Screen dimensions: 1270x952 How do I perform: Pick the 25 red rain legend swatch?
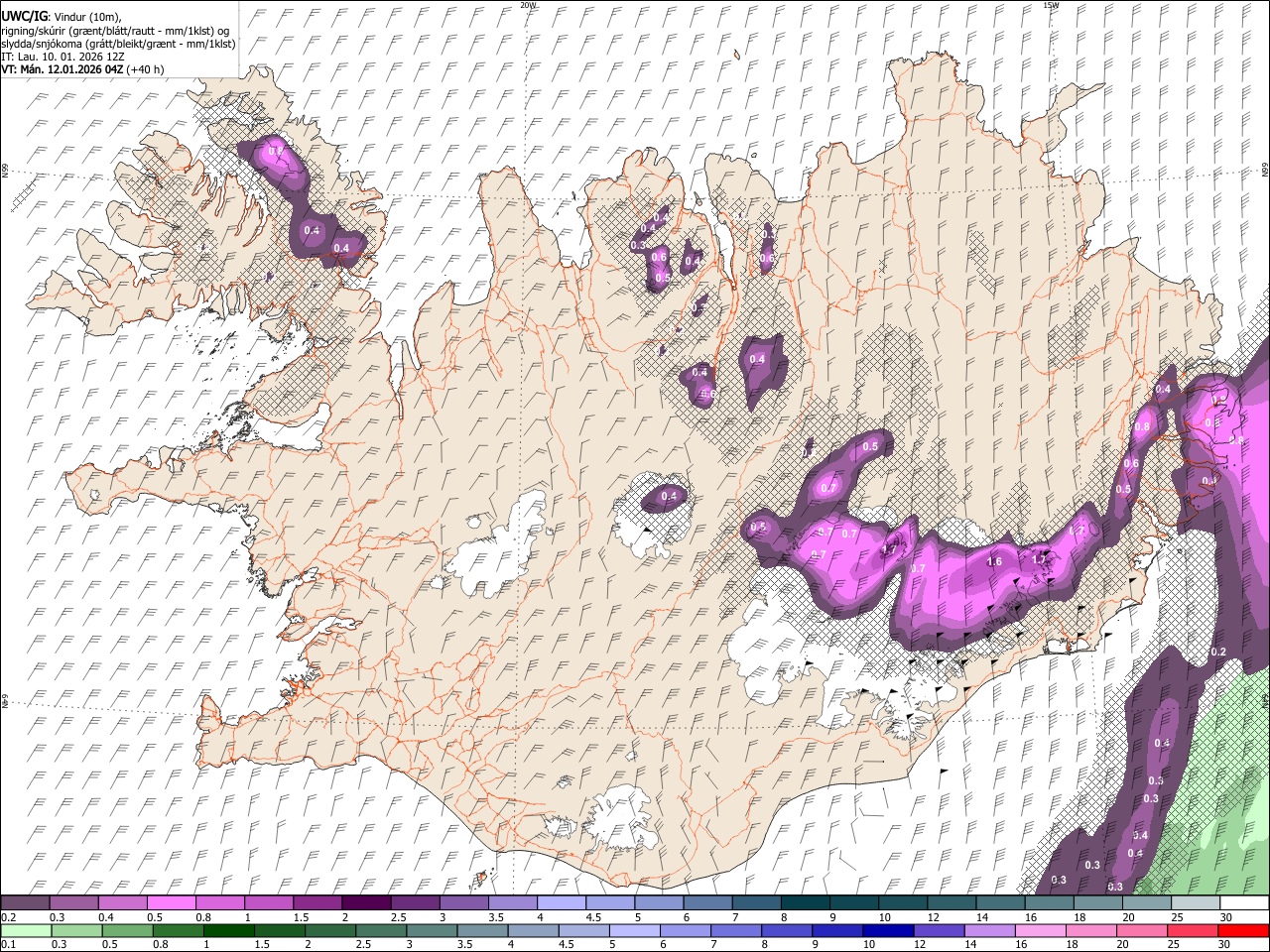pos(1191,930)
